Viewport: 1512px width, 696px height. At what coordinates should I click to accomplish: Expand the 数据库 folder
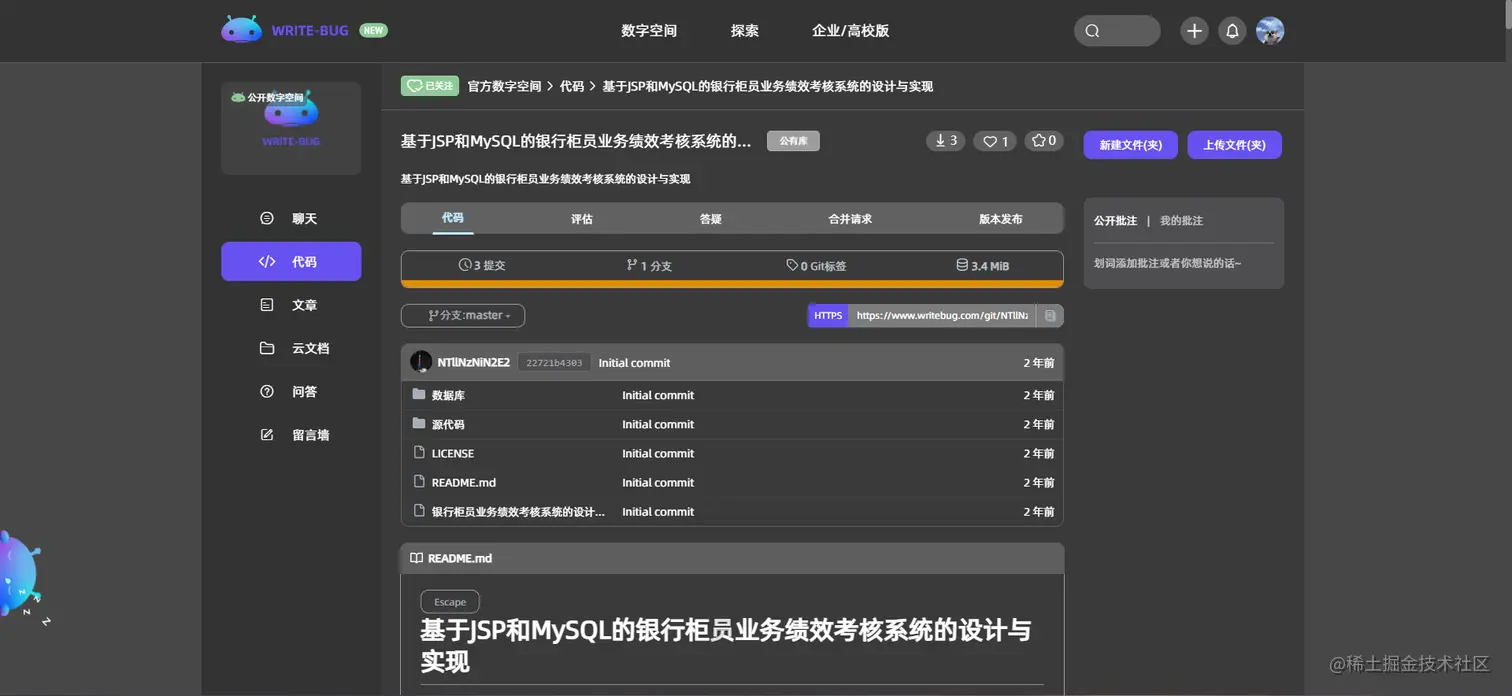click(447, 394)
